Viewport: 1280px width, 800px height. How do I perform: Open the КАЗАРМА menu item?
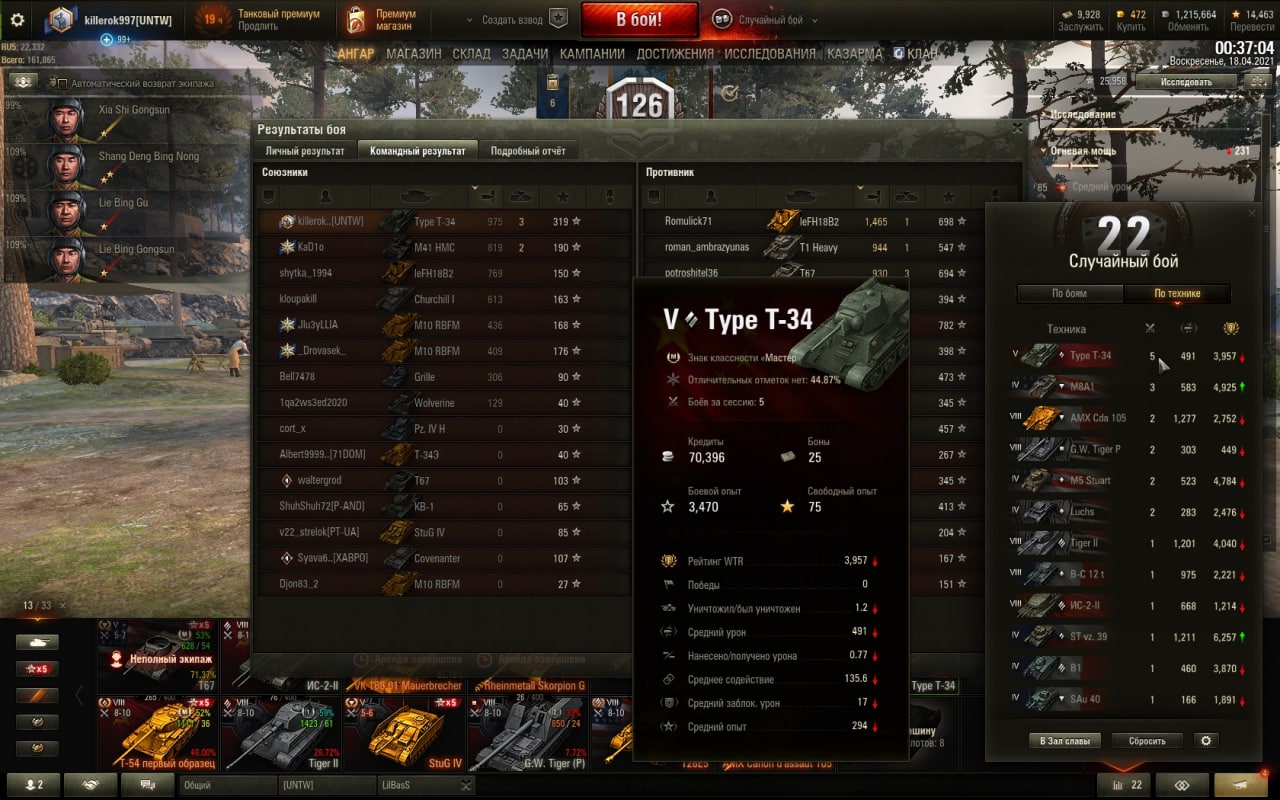(x=855, y=54)
